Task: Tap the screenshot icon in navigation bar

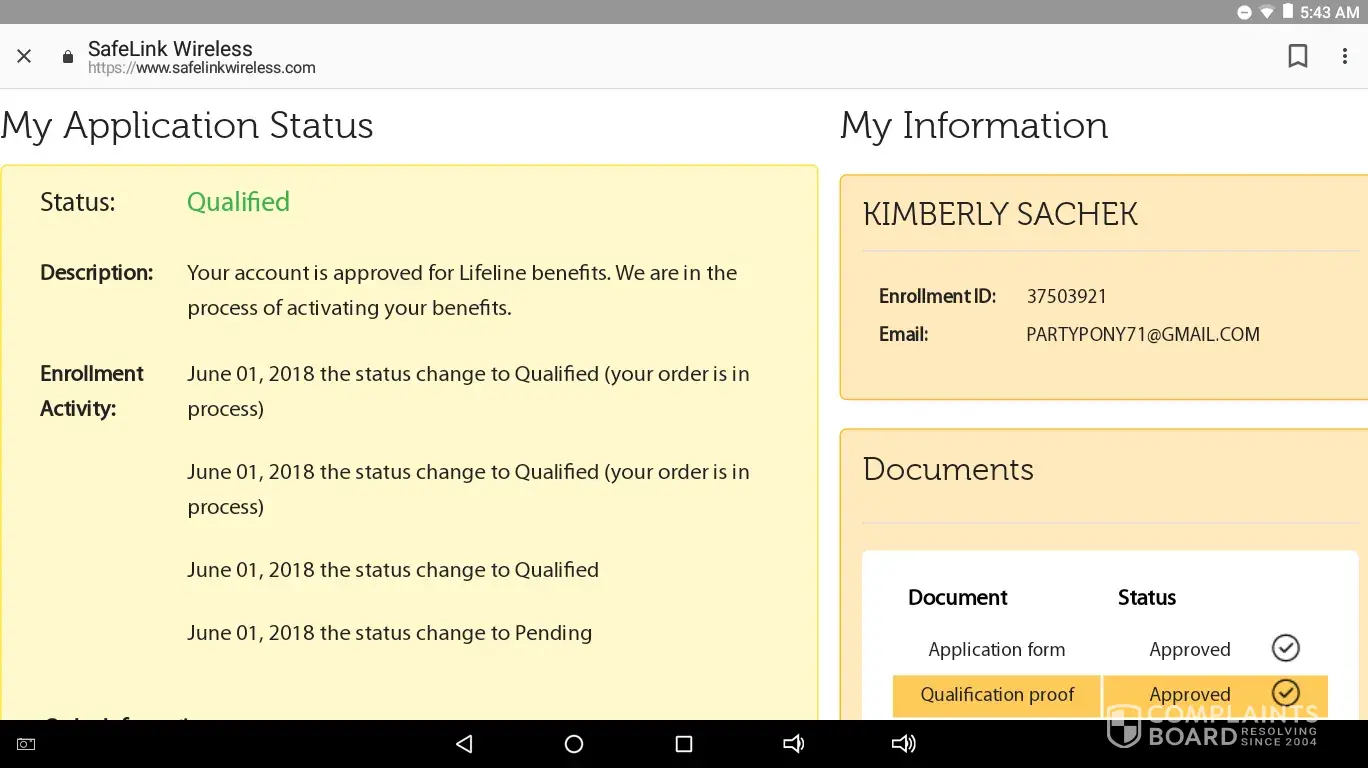Action: click(x=26, y=744)
